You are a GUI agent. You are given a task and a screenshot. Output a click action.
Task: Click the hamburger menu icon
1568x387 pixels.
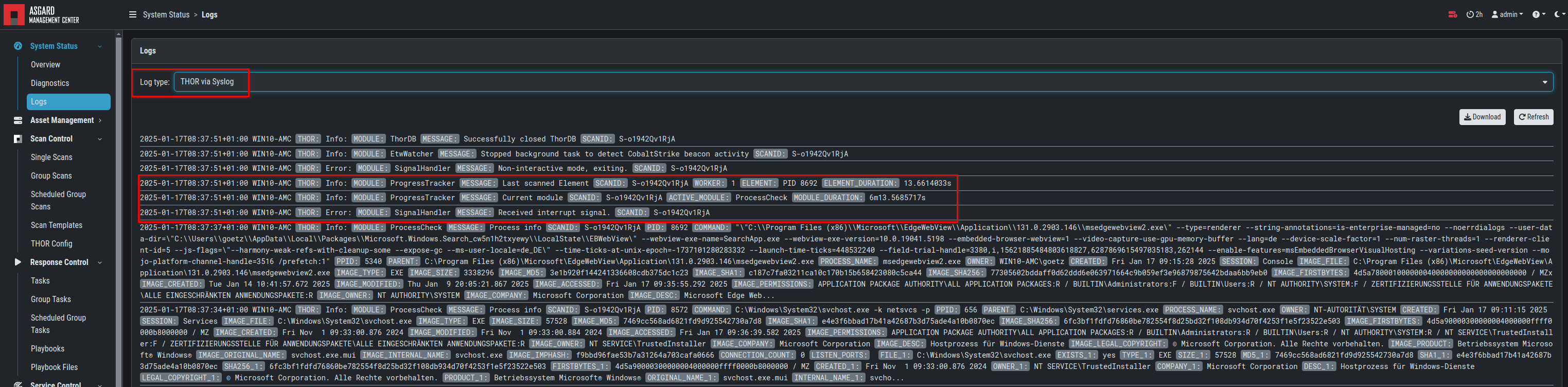pyautogui.click(x=132, y=14)
